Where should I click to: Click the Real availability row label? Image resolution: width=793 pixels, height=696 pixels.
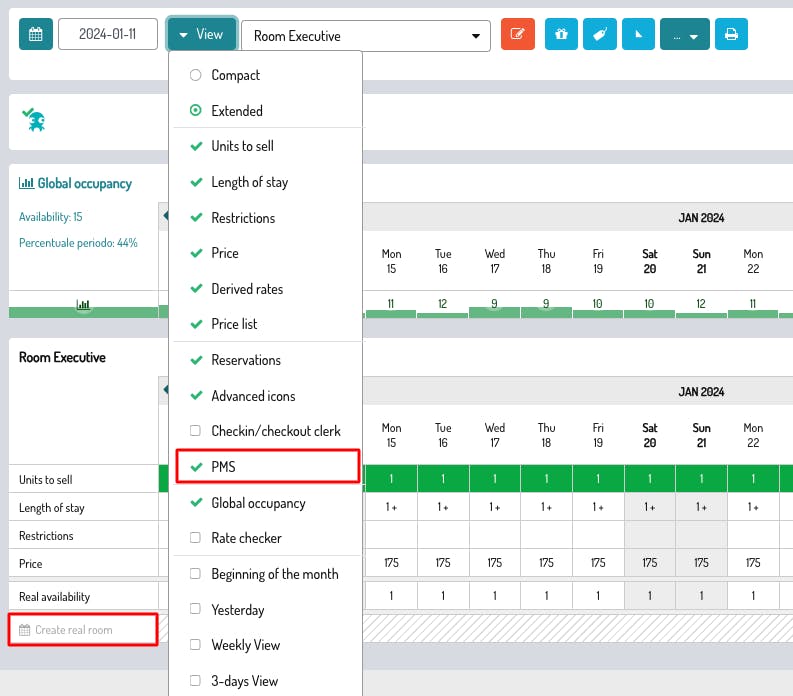[x=54, y=597]
